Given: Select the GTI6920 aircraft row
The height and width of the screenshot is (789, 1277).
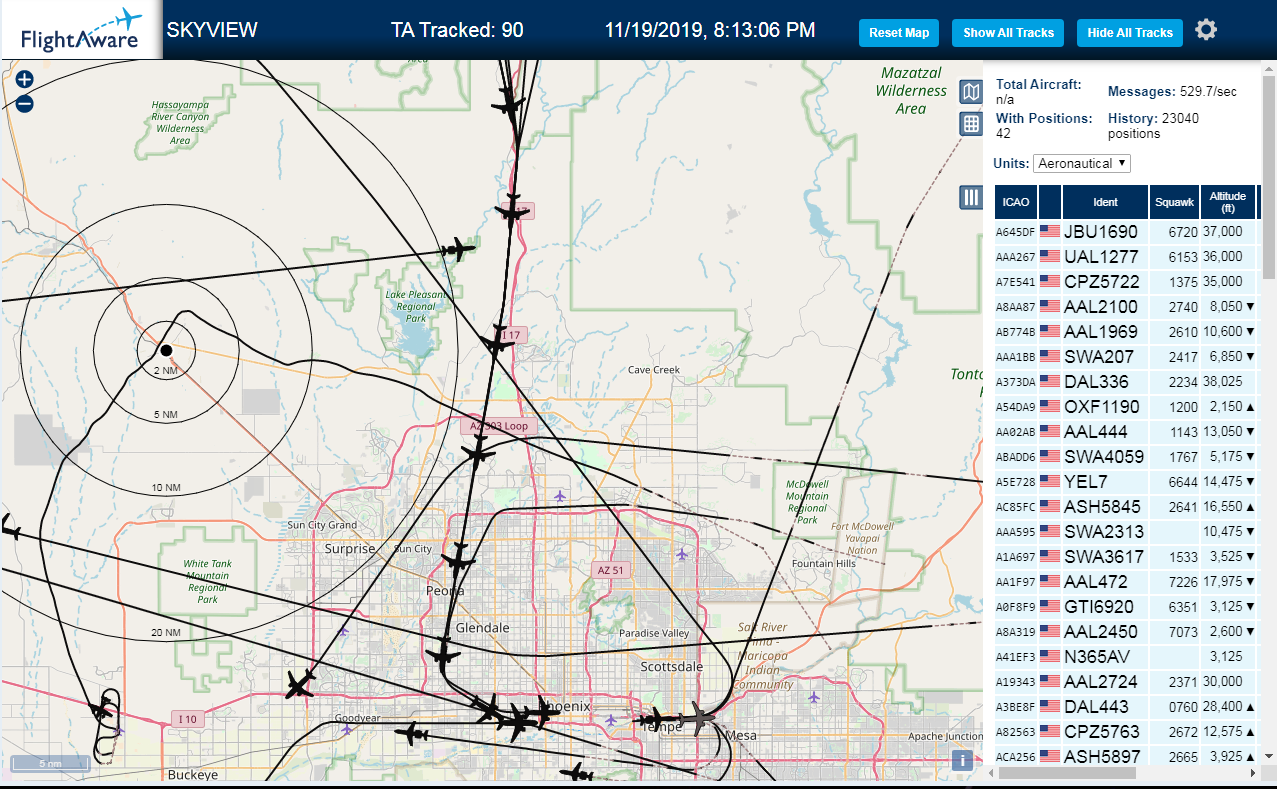Looking at the screenshot, I should [1126, 607].
